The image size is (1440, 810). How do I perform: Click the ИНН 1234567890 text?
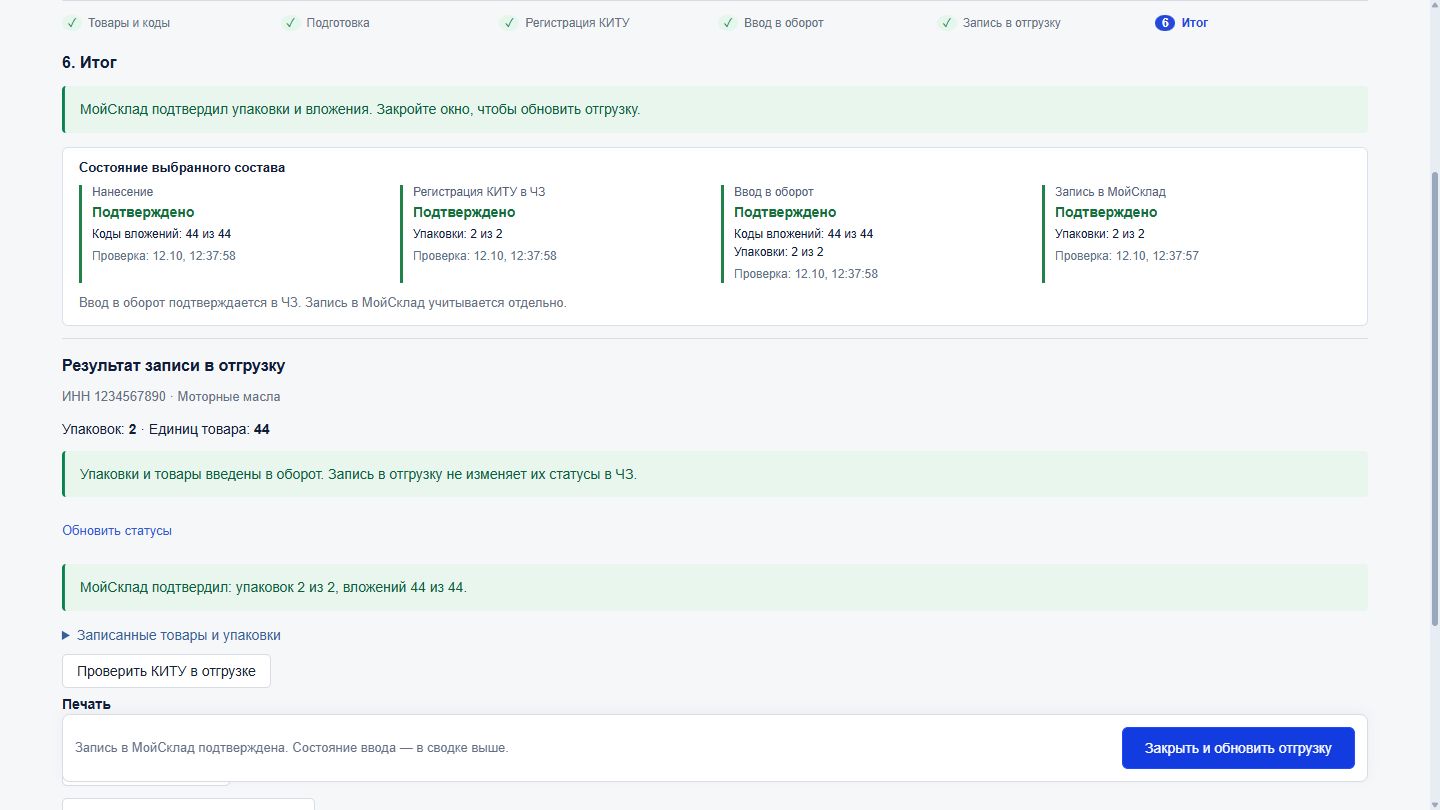click(114, 397)
